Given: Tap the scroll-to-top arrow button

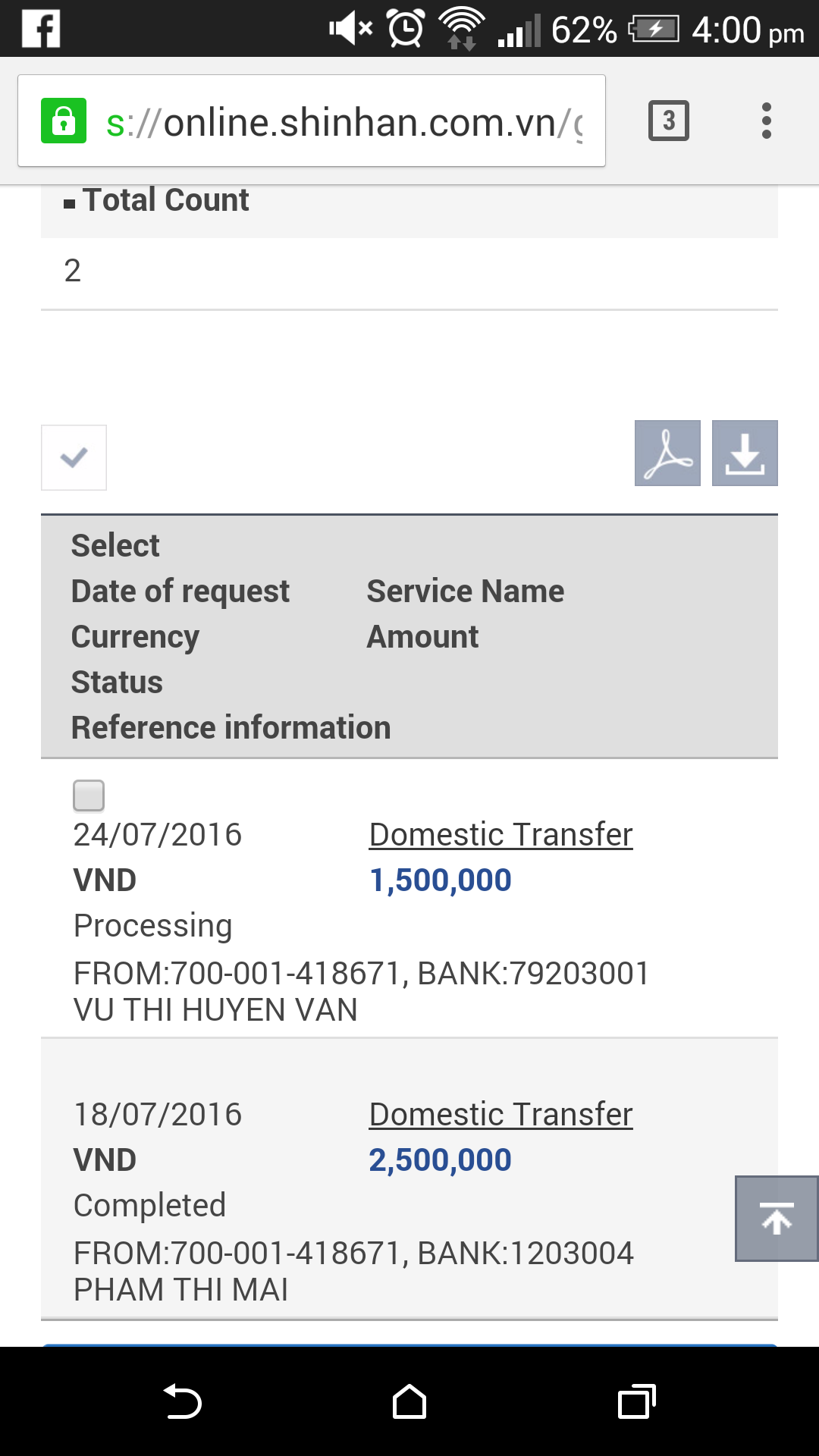Looking at the screenshot, I should click(x=777, y=1219).
